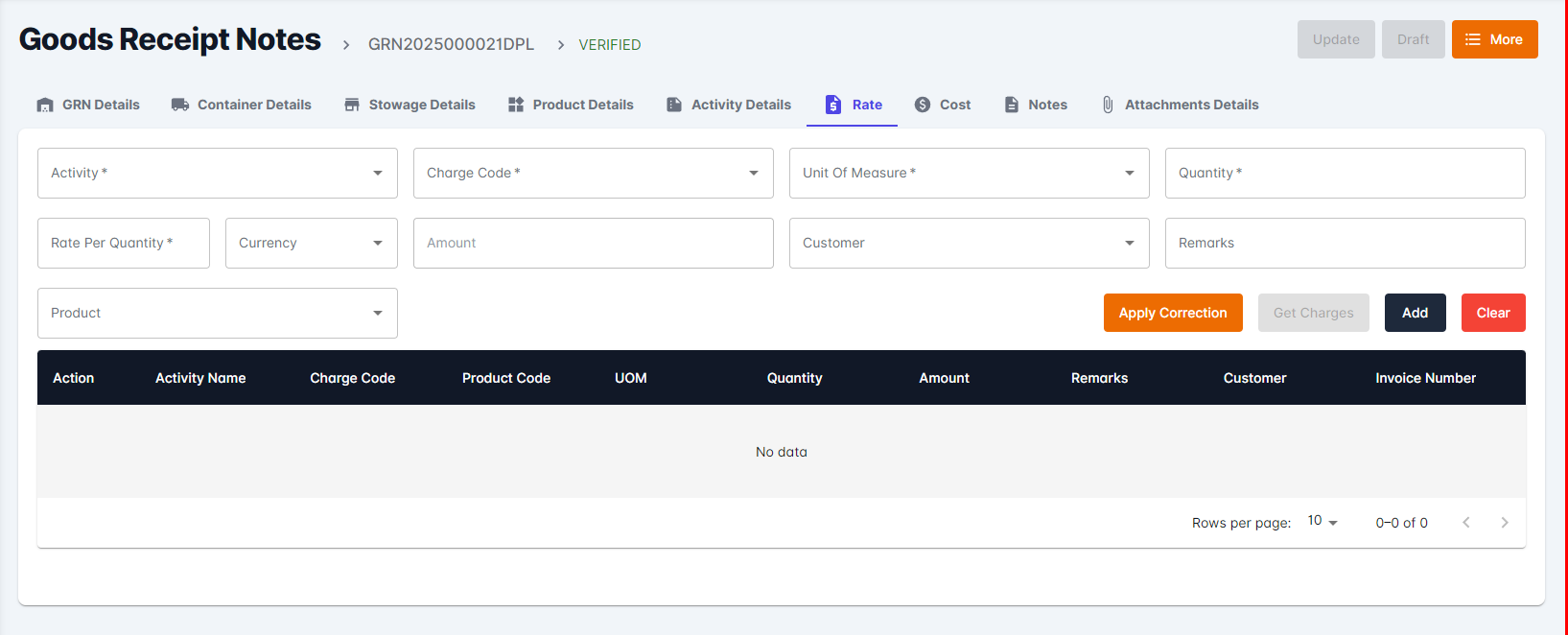
Task: Click the Activity Details document icon
Action: click(674, 105)
